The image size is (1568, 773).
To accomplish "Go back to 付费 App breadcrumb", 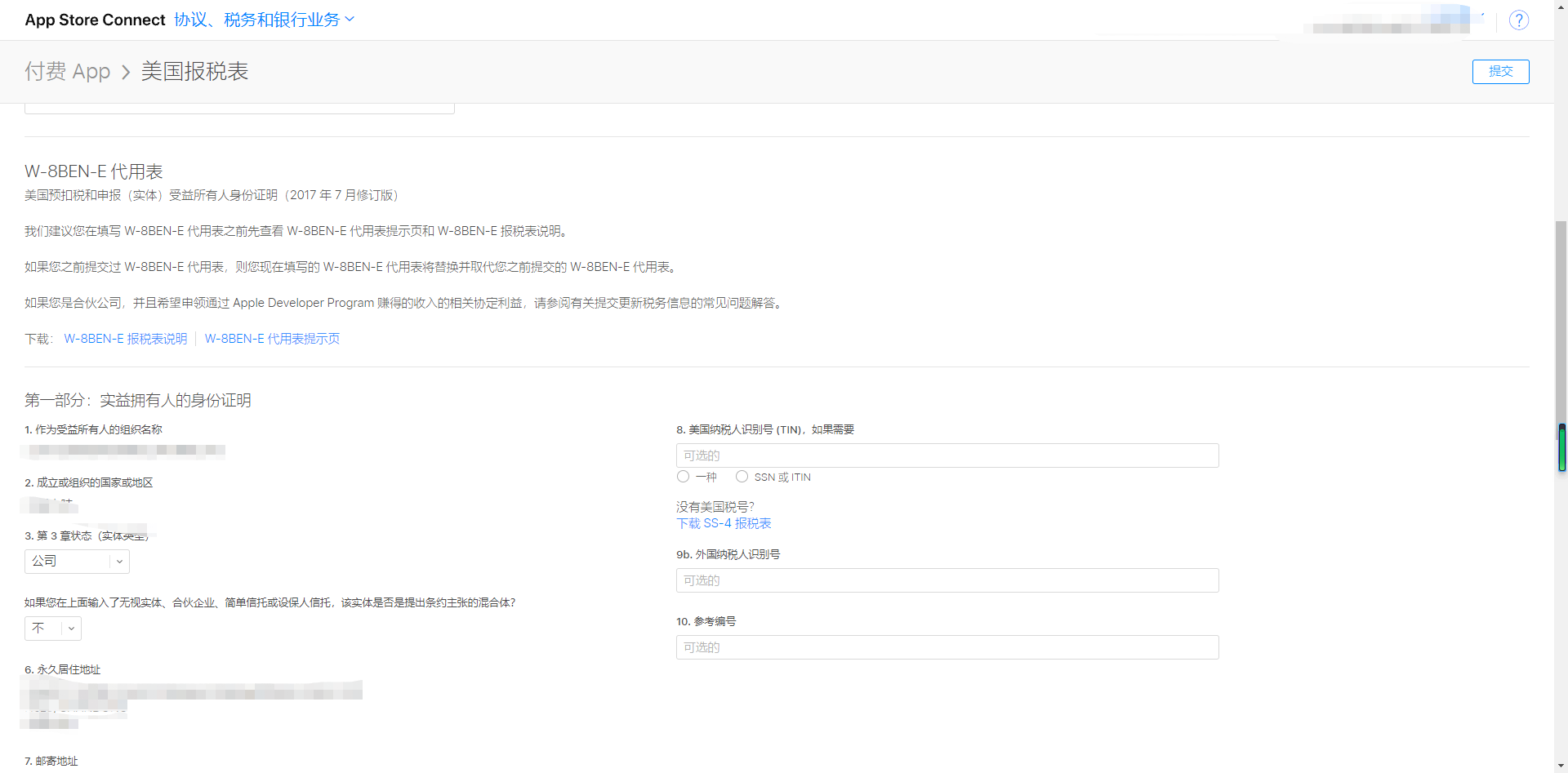I will click(67, 71).
